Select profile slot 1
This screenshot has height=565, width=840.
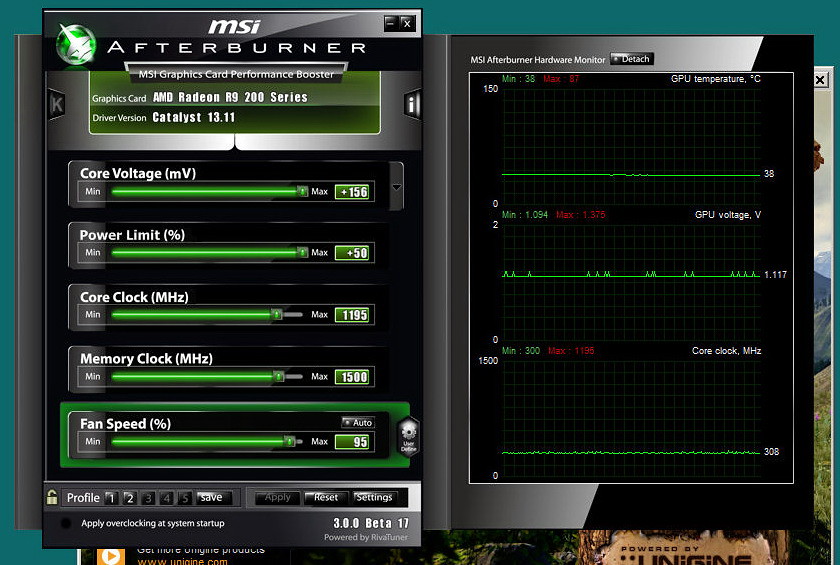coord(111,498)
